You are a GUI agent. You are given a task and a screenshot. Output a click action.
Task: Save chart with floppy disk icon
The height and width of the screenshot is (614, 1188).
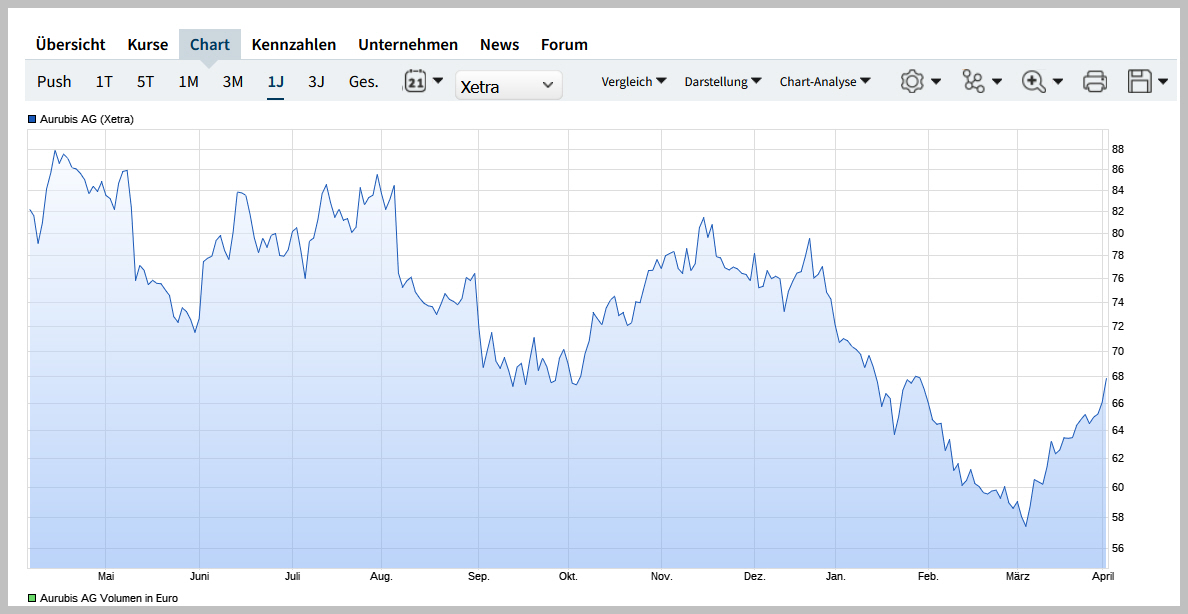pos(1139,81)
